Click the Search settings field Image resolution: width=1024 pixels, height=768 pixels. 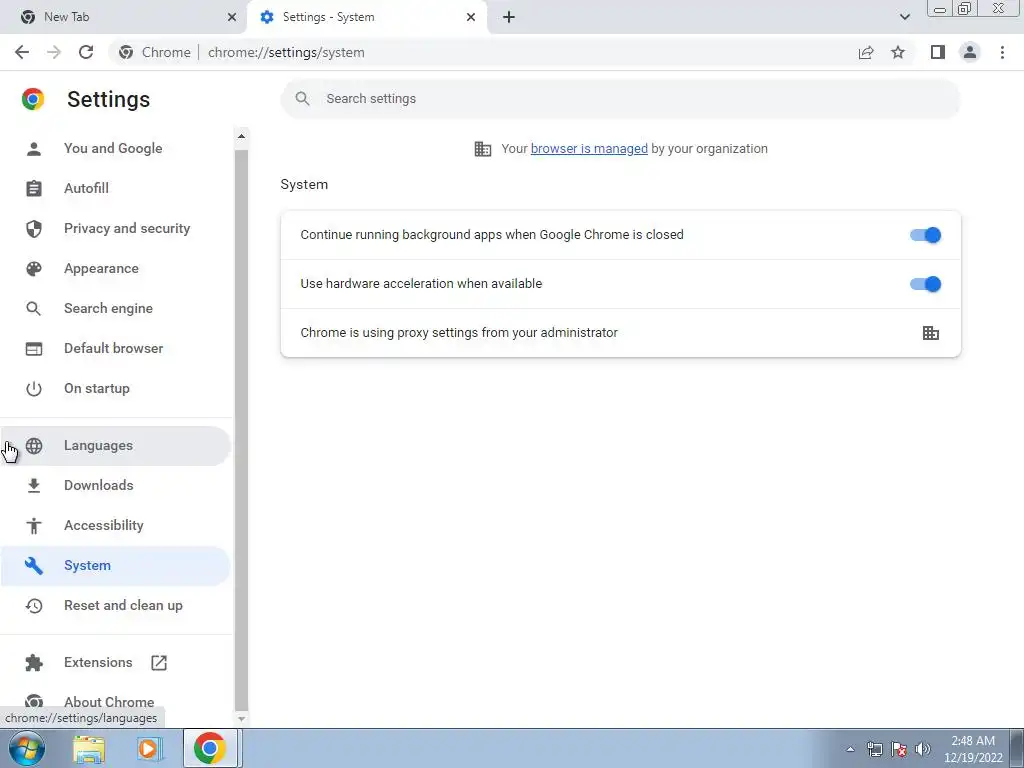click(620, 99)
